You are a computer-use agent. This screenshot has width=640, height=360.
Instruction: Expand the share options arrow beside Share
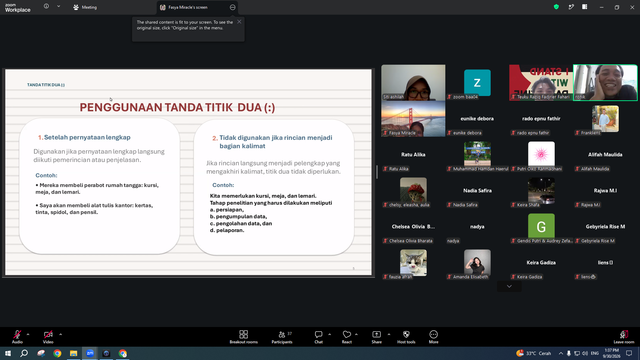click(x=389, y=334)
